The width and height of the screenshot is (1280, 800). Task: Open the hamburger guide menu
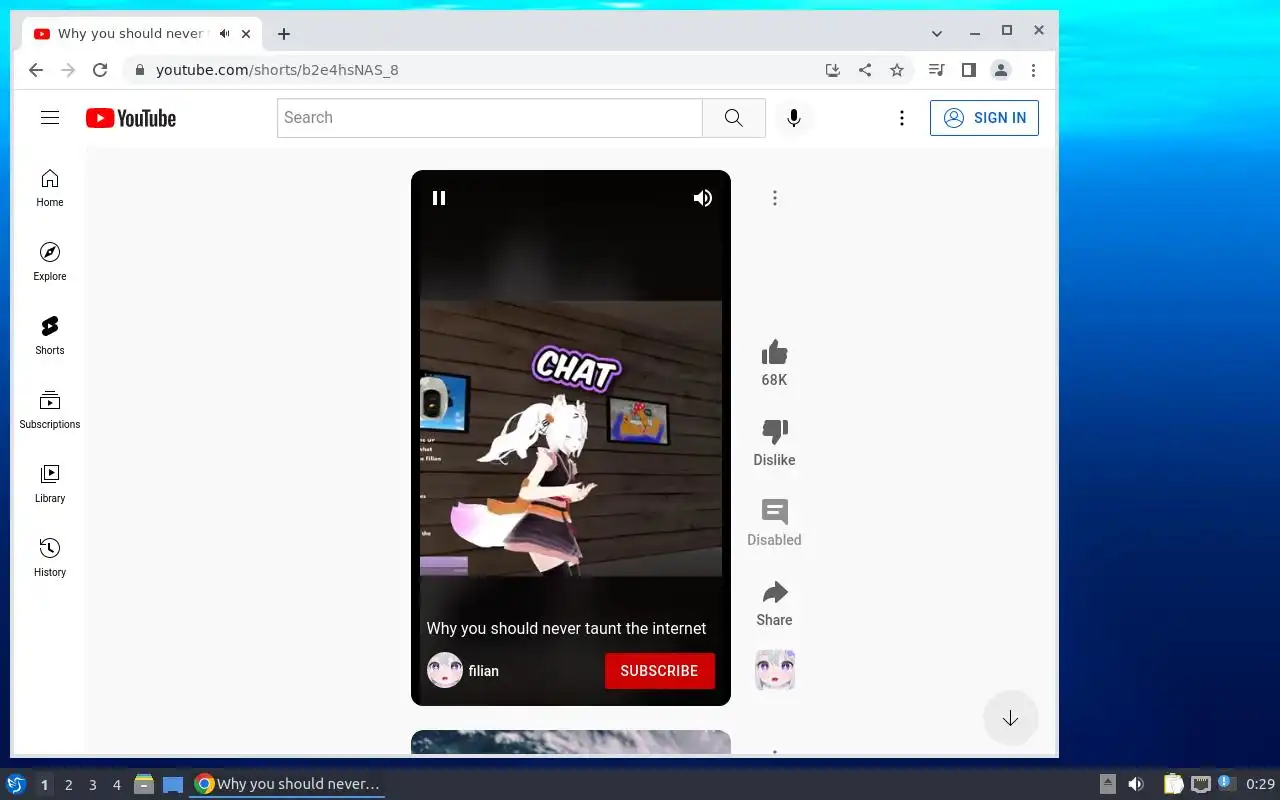coord(50,118)
